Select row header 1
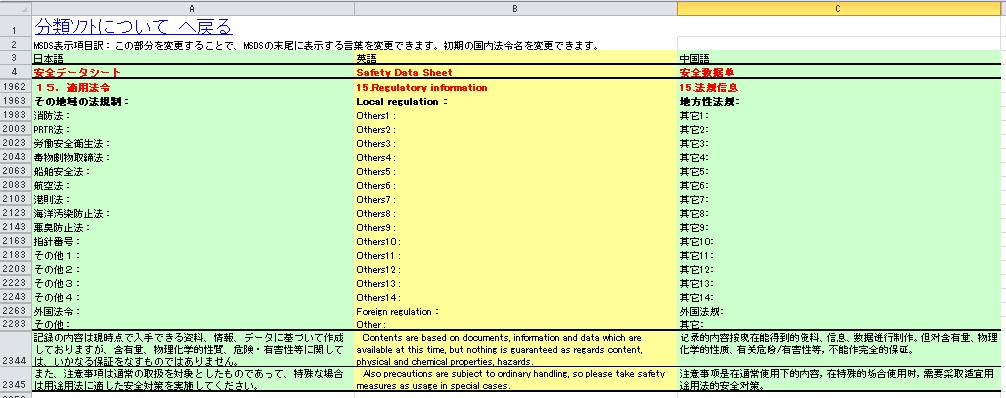1006x398 pixels. click(15, 27)
